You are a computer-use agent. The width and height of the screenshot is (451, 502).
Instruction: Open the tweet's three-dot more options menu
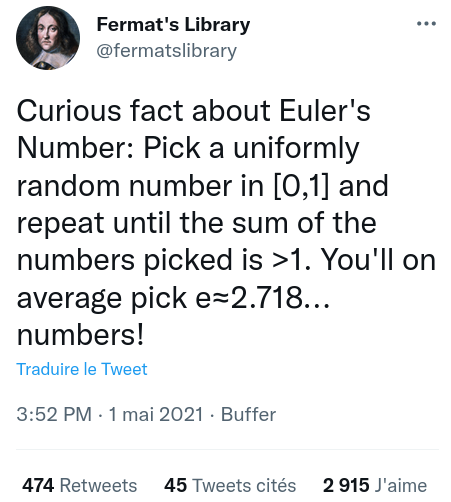tap(426, 24)
